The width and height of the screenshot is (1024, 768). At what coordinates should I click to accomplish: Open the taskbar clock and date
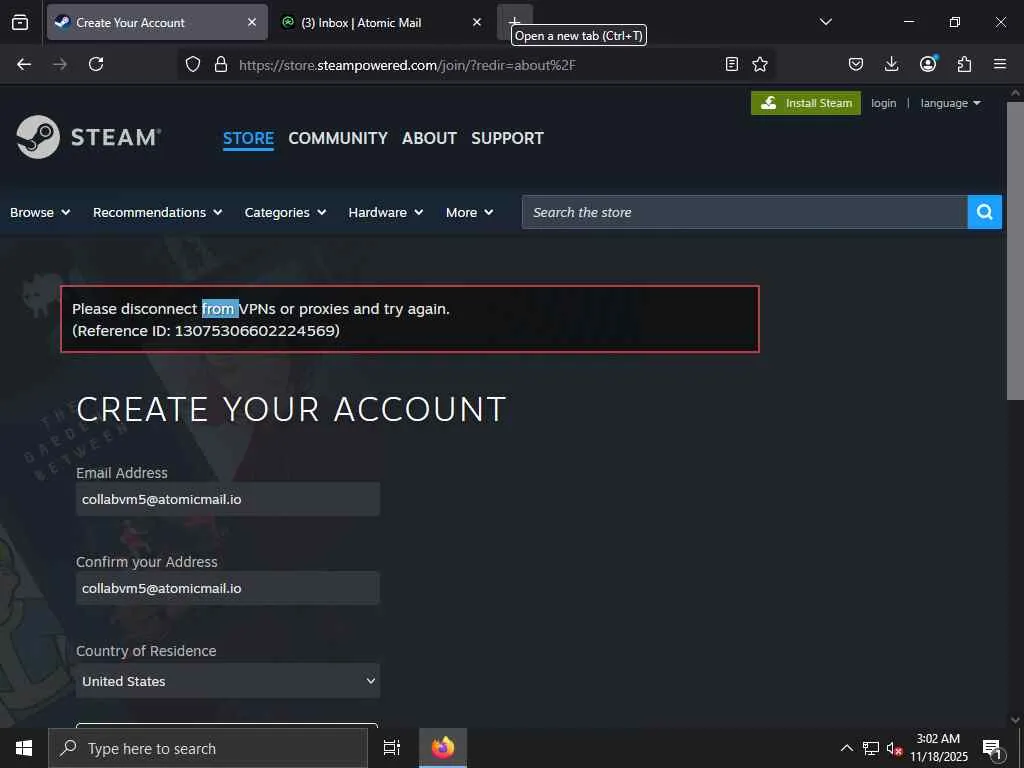pyautogui.click(x=938, y=748)
